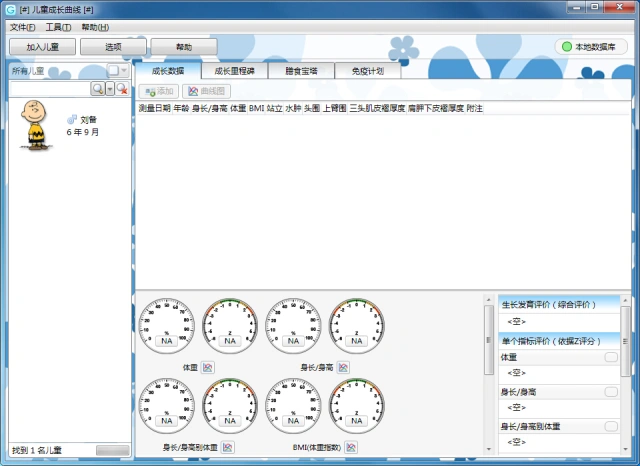Open the chart icon next to 体重
Screen dimensions: 640x466
208,368
